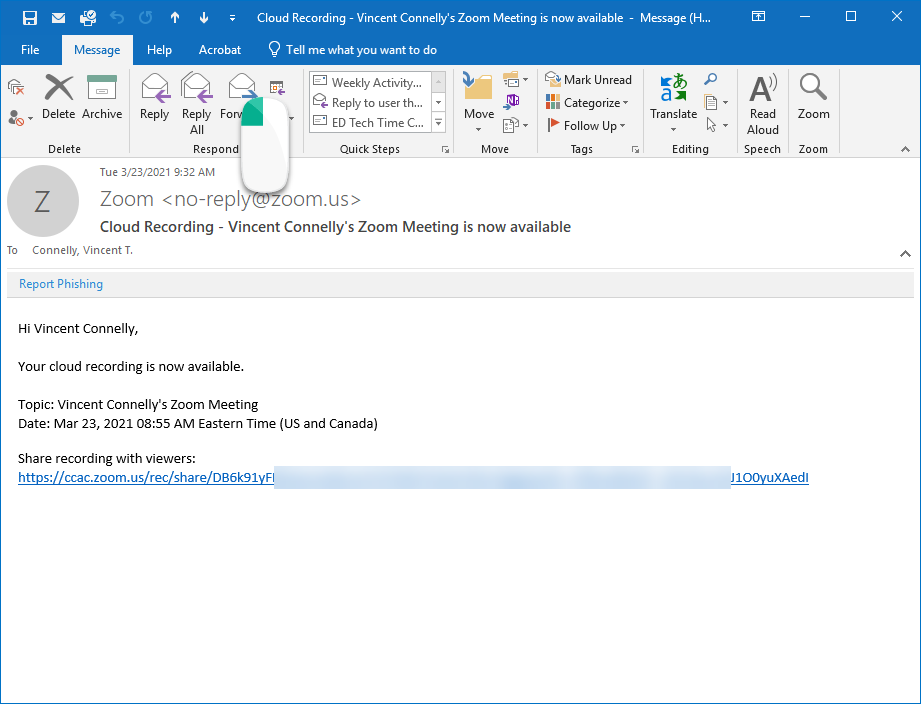The height and width of the screenshot is (704, 921).
Task: Switch to the Acrobat ribbon tab
Action: pos(219,49)
